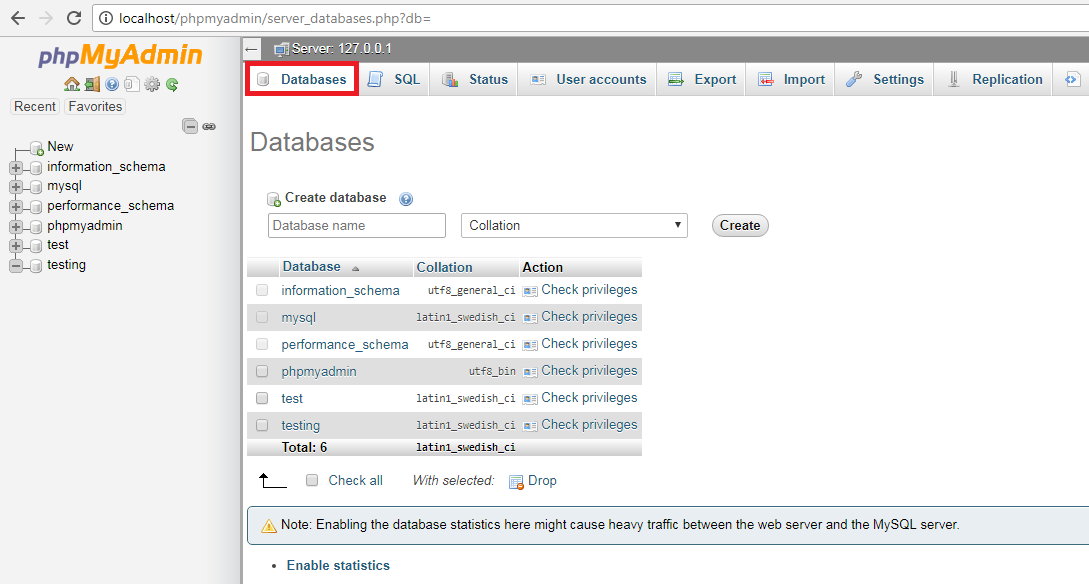The width and height of the screenshot is (1089, 584).
Task: Click the Database name input field
Action: pos(356,226)
